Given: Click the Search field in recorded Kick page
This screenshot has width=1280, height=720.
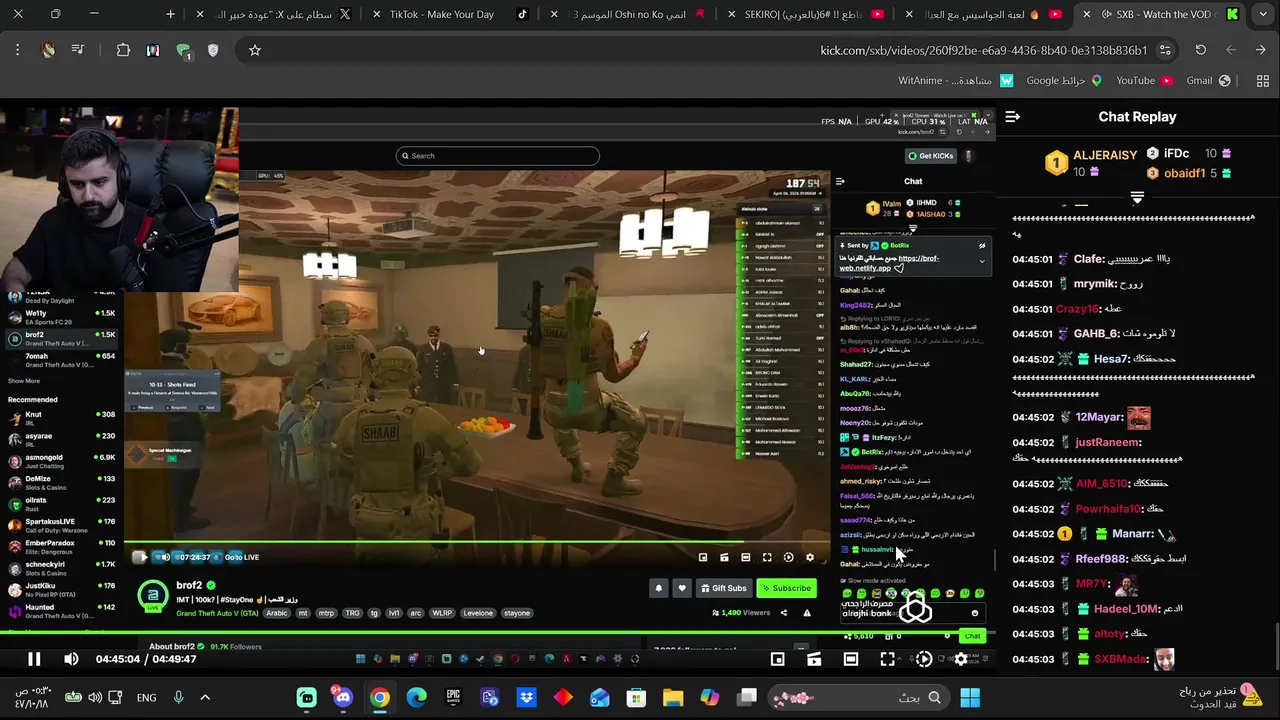Looking at the screenshot, I should point(498,156).
